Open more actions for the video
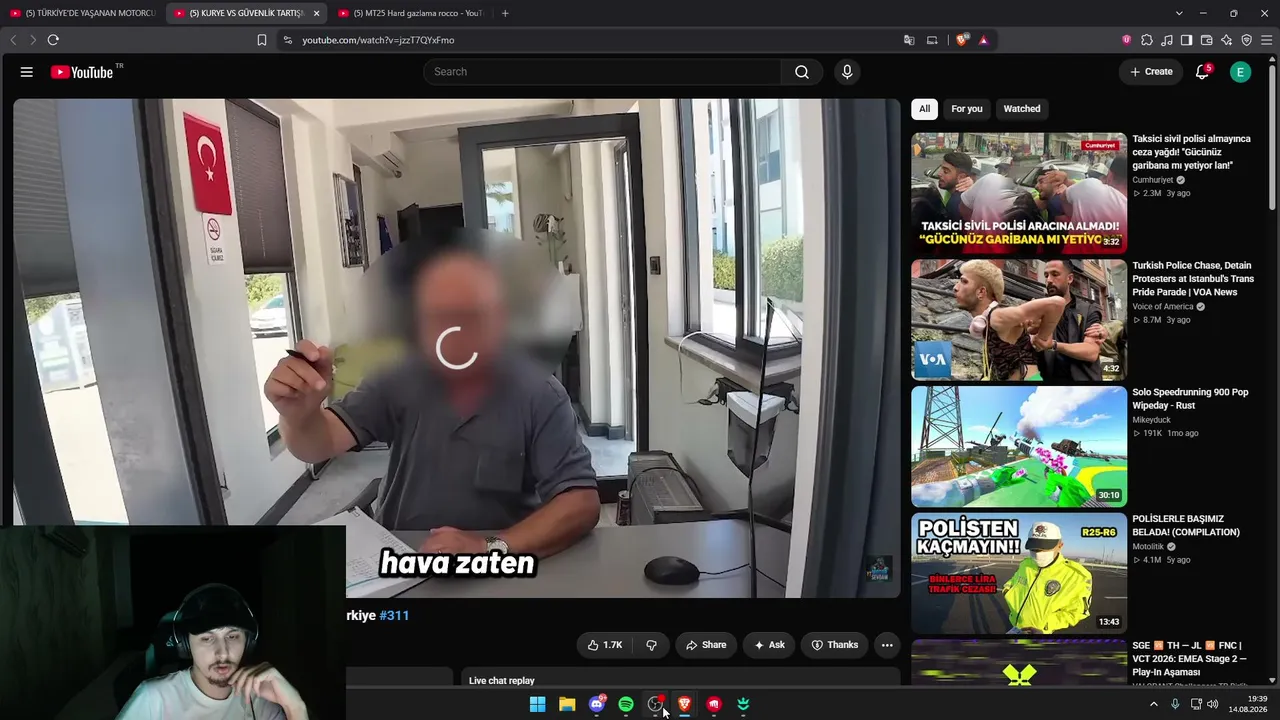Viewport: 1280px width, 720px height. (x=886, y=645)
